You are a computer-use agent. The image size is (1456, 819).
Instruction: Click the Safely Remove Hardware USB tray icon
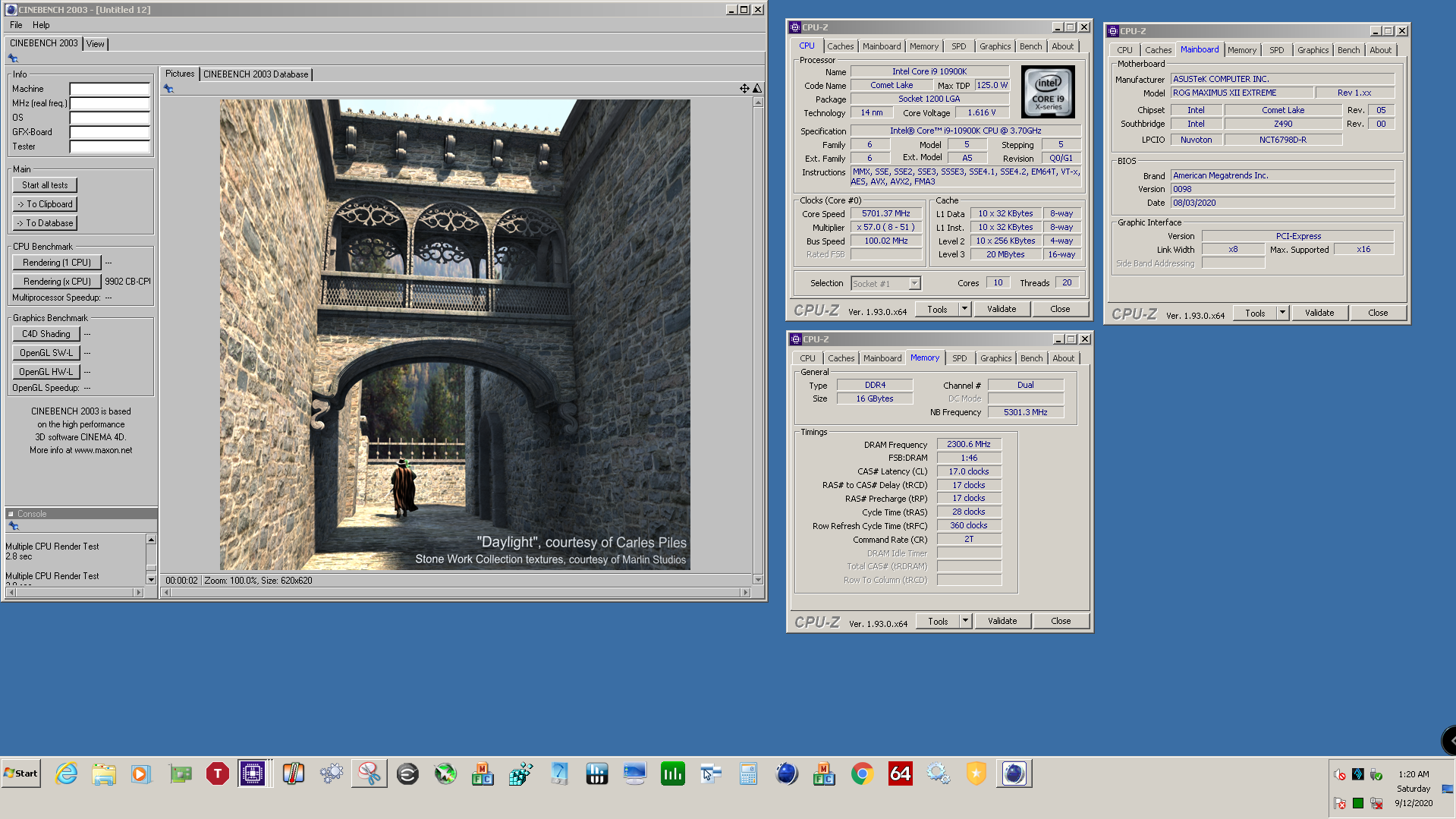pos(1376,774)
